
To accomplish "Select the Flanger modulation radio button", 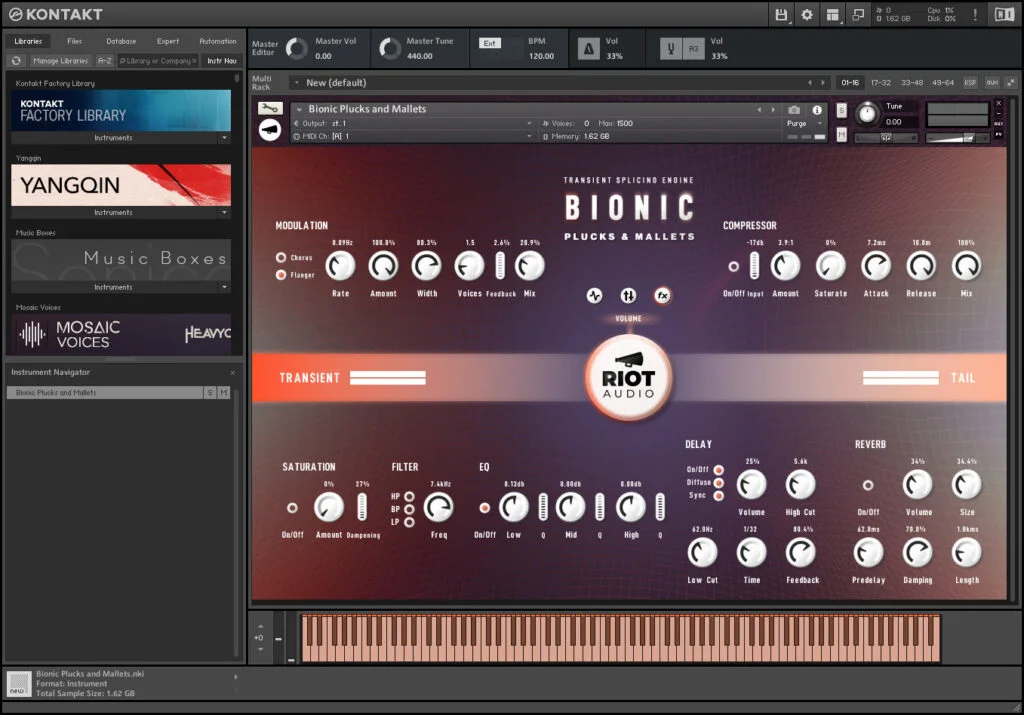I will pos(281,275).
